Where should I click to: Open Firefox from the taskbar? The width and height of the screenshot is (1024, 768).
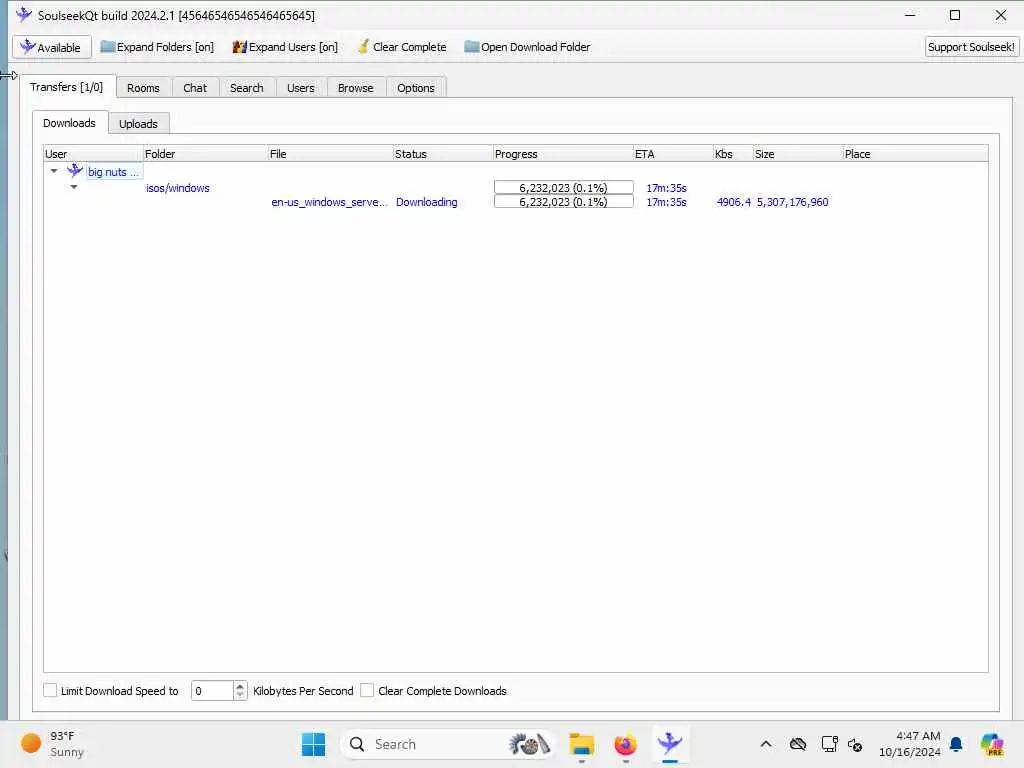click(625, 744)
